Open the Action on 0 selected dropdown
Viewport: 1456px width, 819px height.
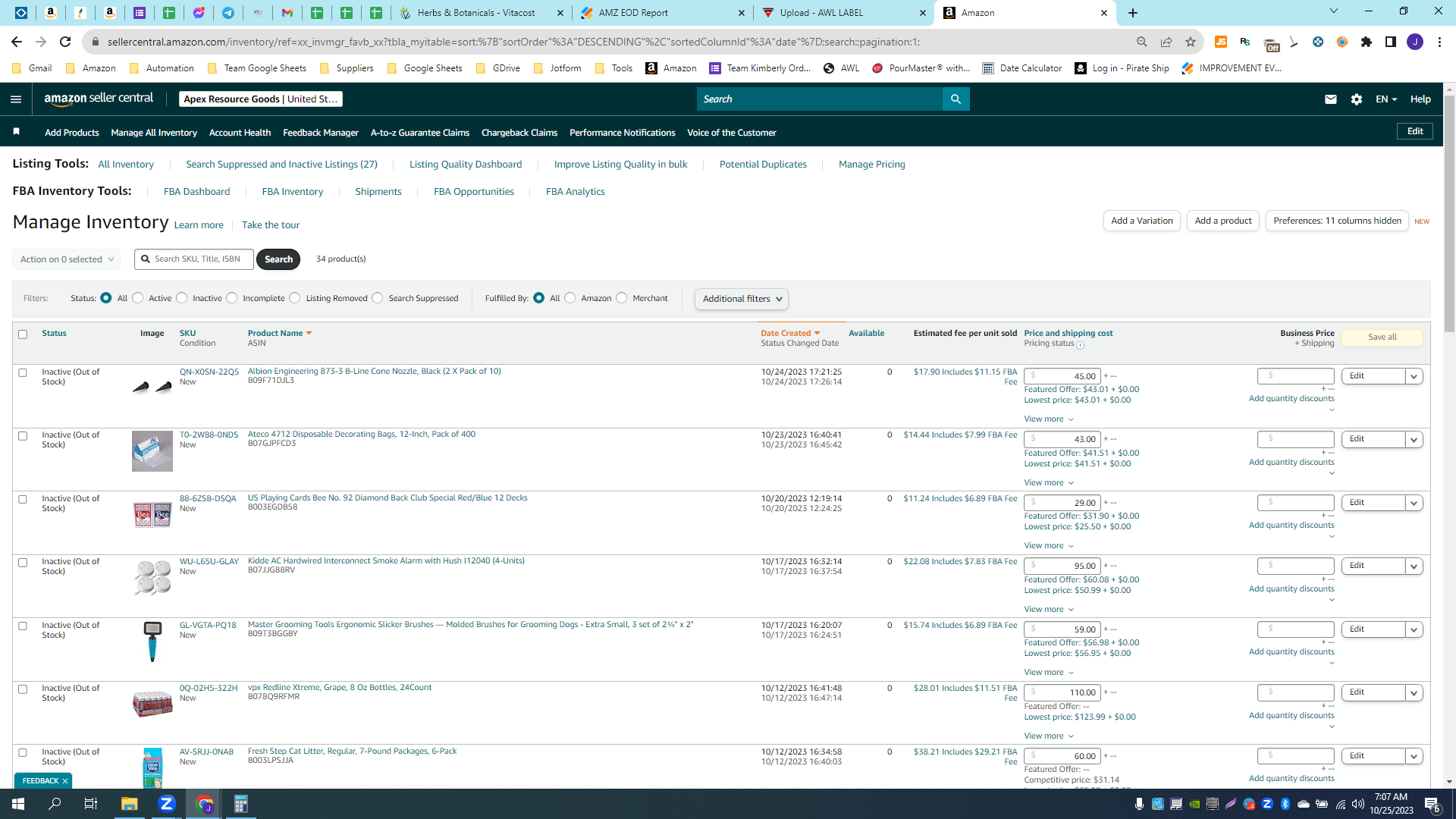67,259
